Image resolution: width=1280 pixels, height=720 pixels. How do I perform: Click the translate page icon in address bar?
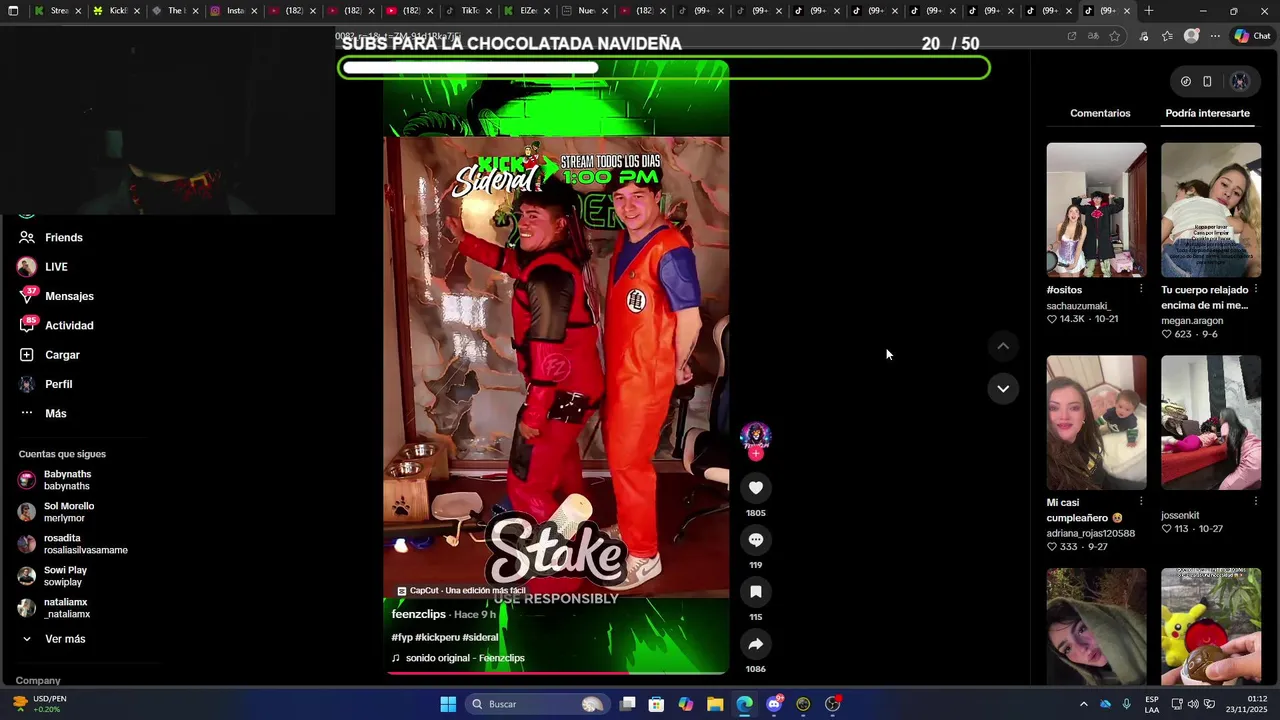(1093, 36)
